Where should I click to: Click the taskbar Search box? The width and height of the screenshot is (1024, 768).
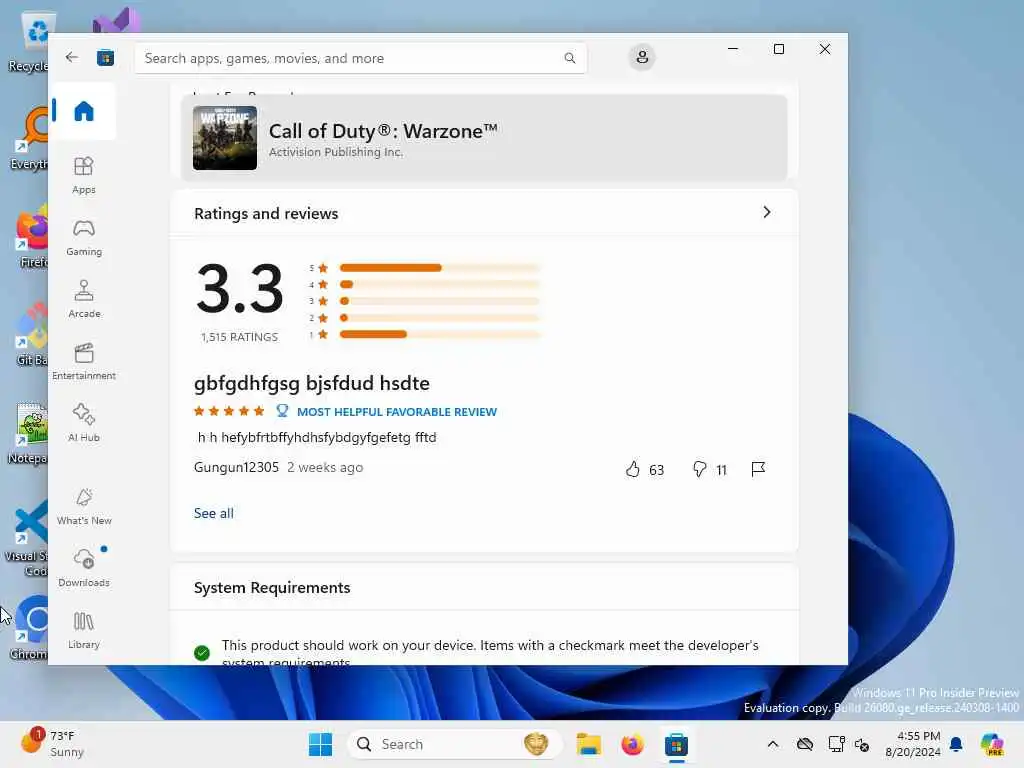(x=454, y=744)
